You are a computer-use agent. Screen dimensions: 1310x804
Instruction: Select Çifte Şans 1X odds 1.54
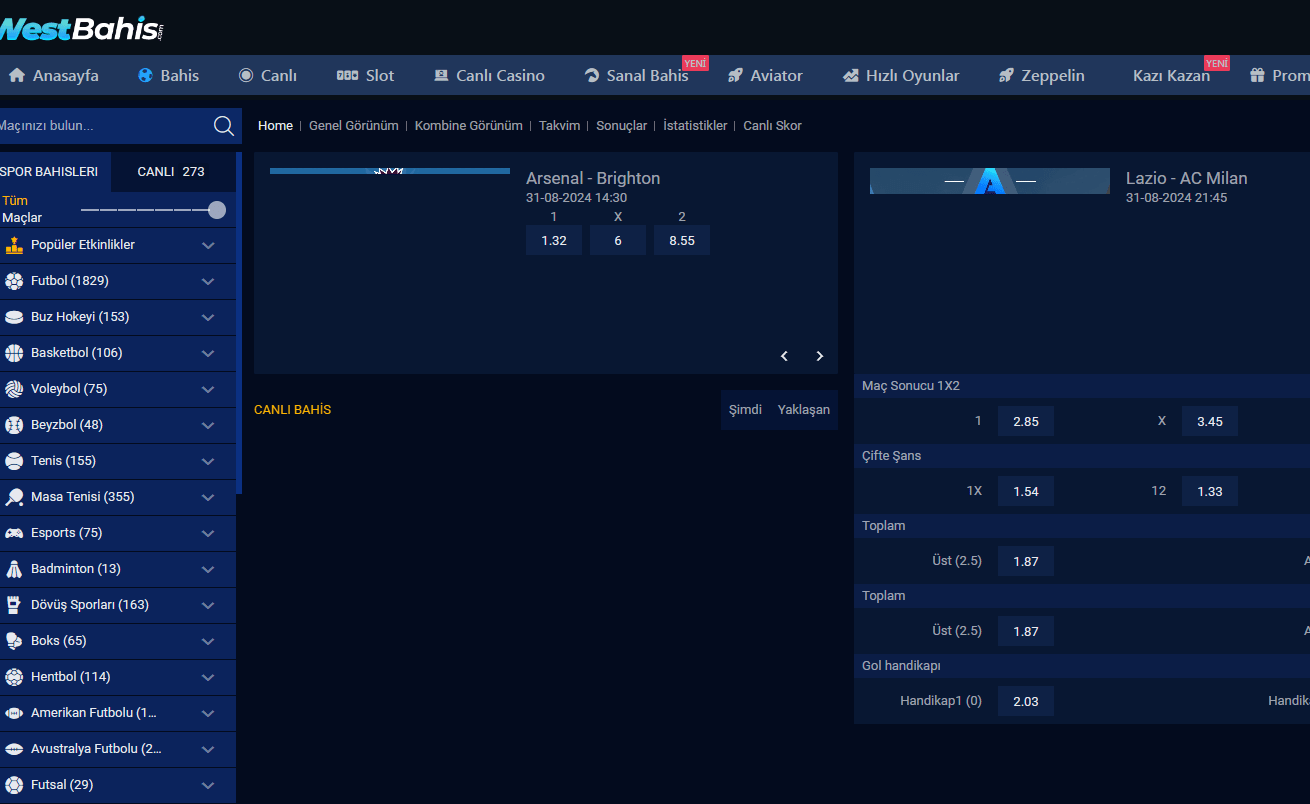(x=1026, y=491)
